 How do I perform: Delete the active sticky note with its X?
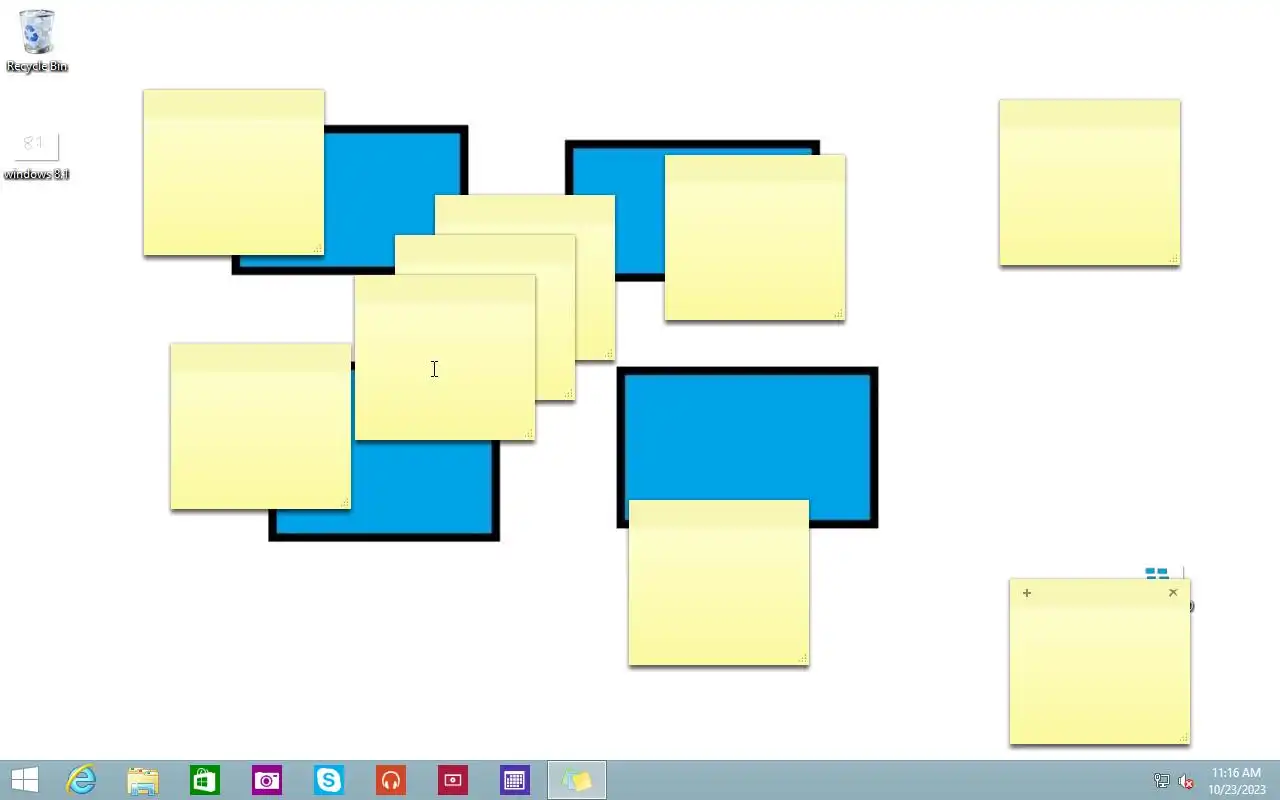(1173, 592)
